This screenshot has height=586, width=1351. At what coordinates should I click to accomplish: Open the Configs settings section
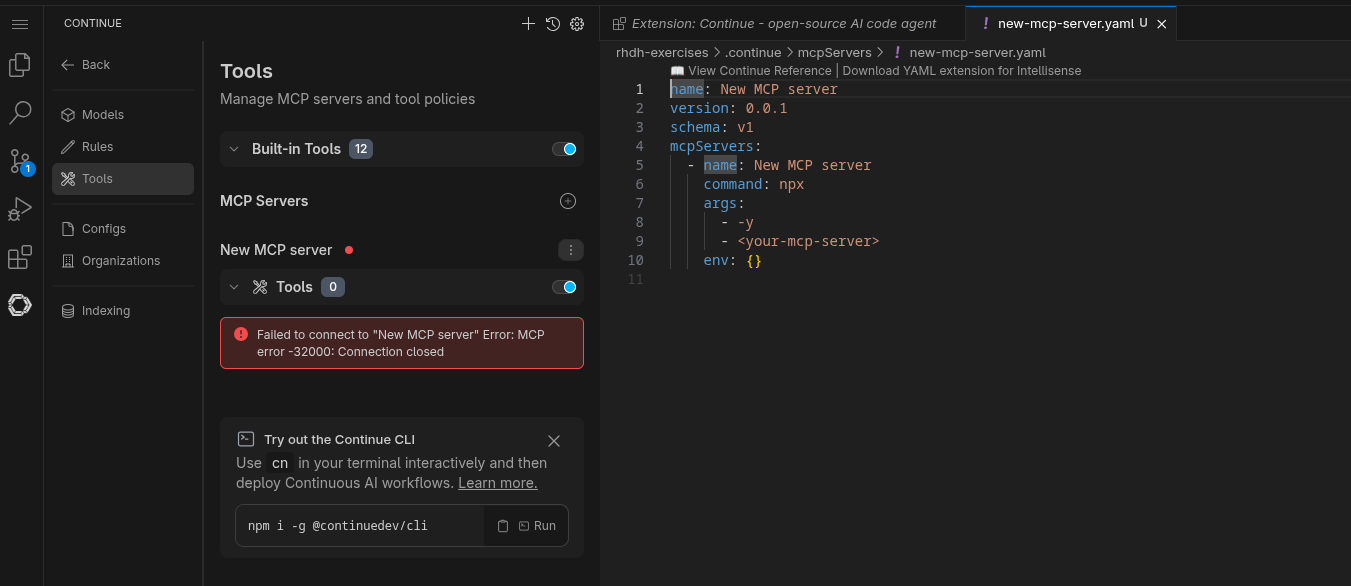[x=123, y=229]
